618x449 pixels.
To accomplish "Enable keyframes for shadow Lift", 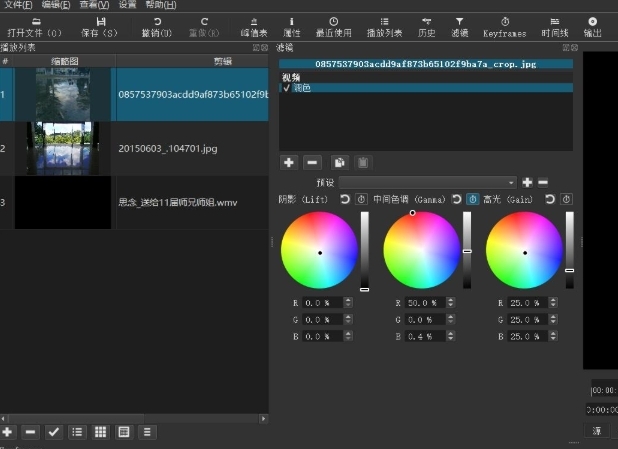I will pos(361,199).
